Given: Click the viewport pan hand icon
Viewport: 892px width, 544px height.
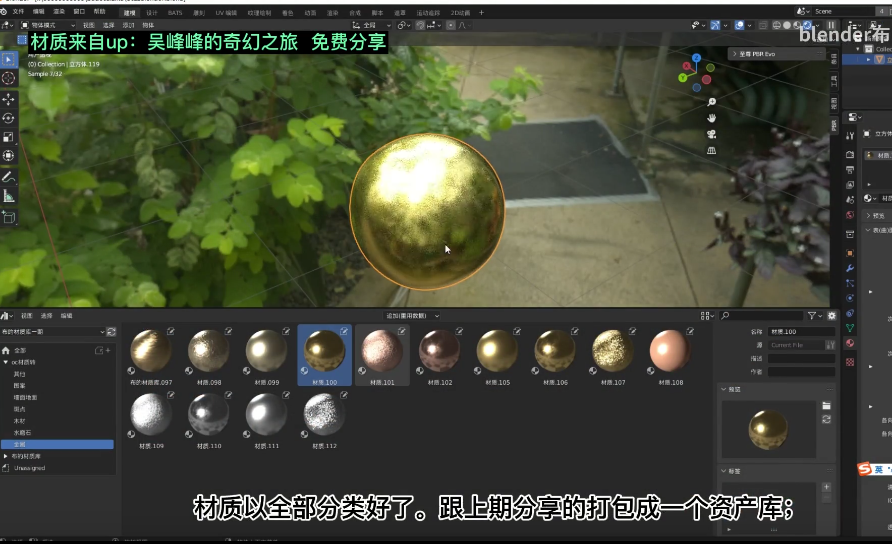Looking at the screenshot, I should click(x=711, y=118).
